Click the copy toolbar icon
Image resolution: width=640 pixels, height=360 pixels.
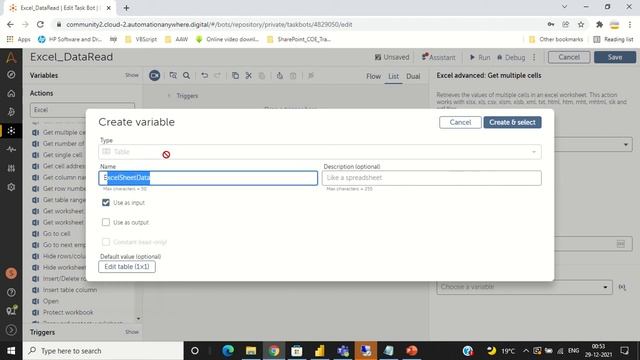(235, 76)
